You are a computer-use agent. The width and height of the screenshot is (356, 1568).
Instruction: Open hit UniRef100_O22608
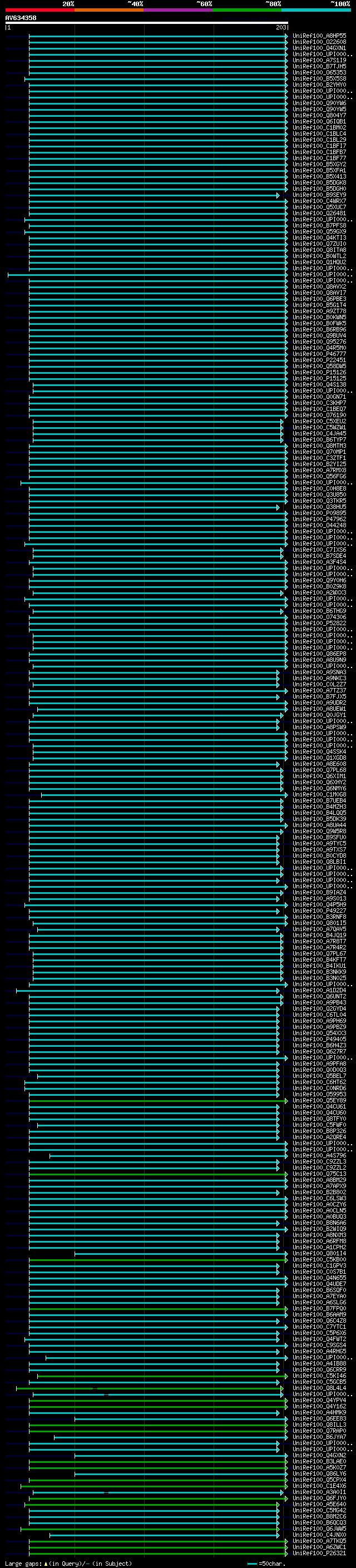(319, 42)
